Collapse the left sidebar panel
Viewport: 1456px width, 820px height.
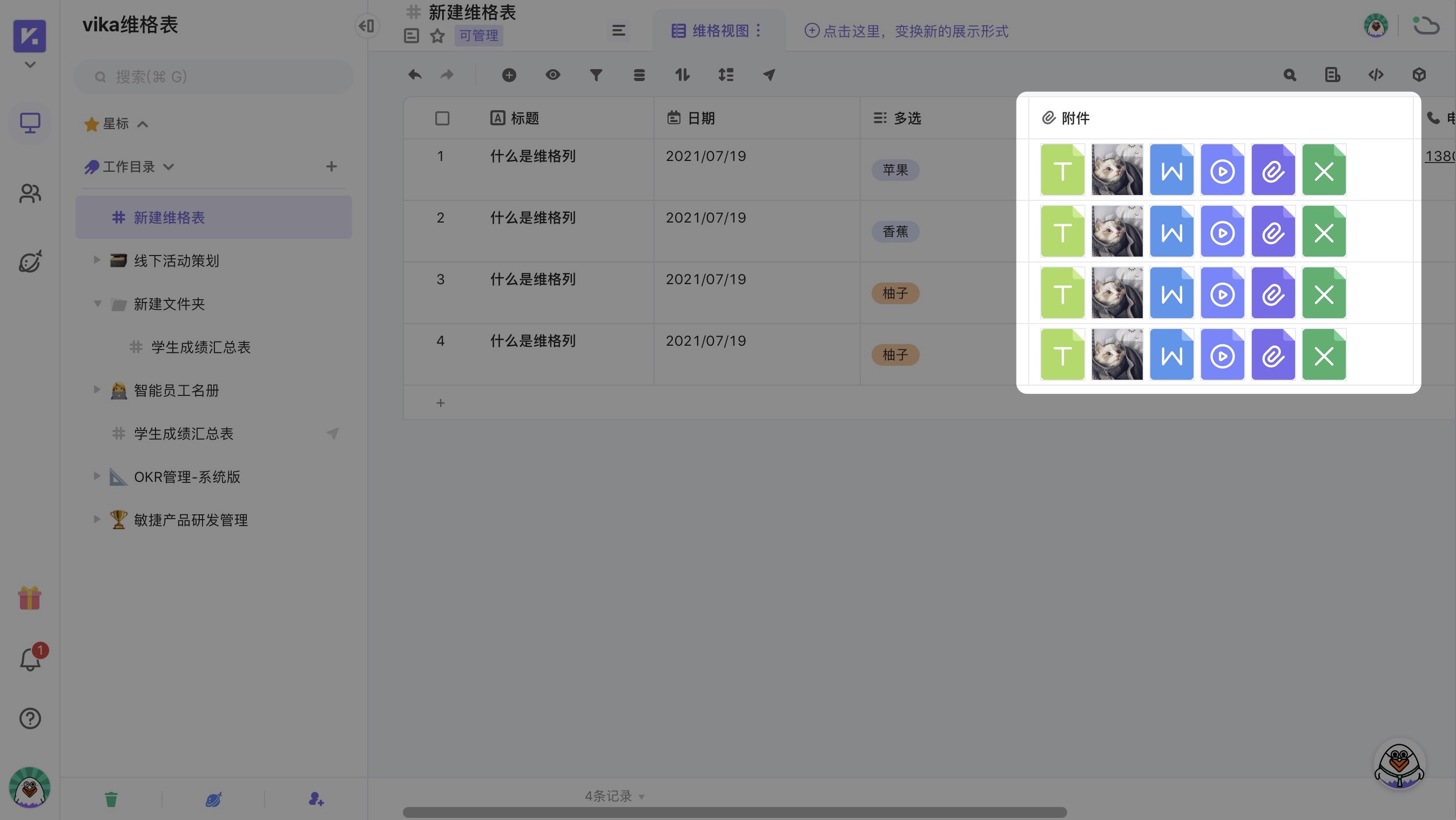pos(366,25)
